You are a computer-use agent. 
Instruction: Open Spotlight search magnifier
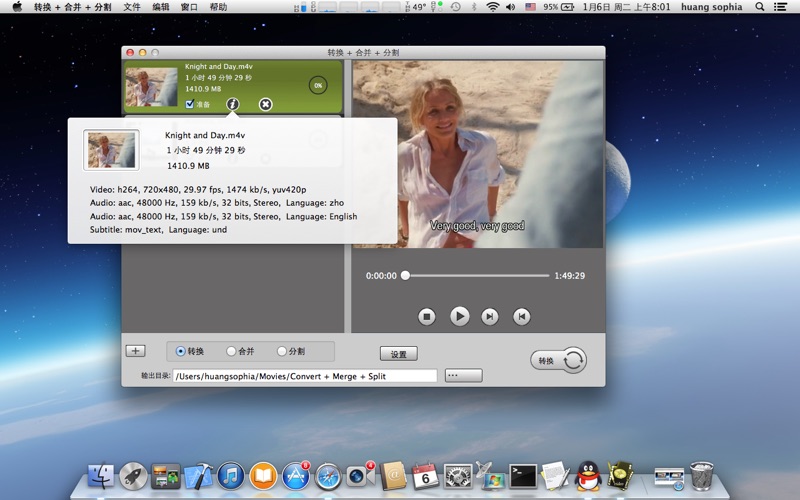click(760, 7)
